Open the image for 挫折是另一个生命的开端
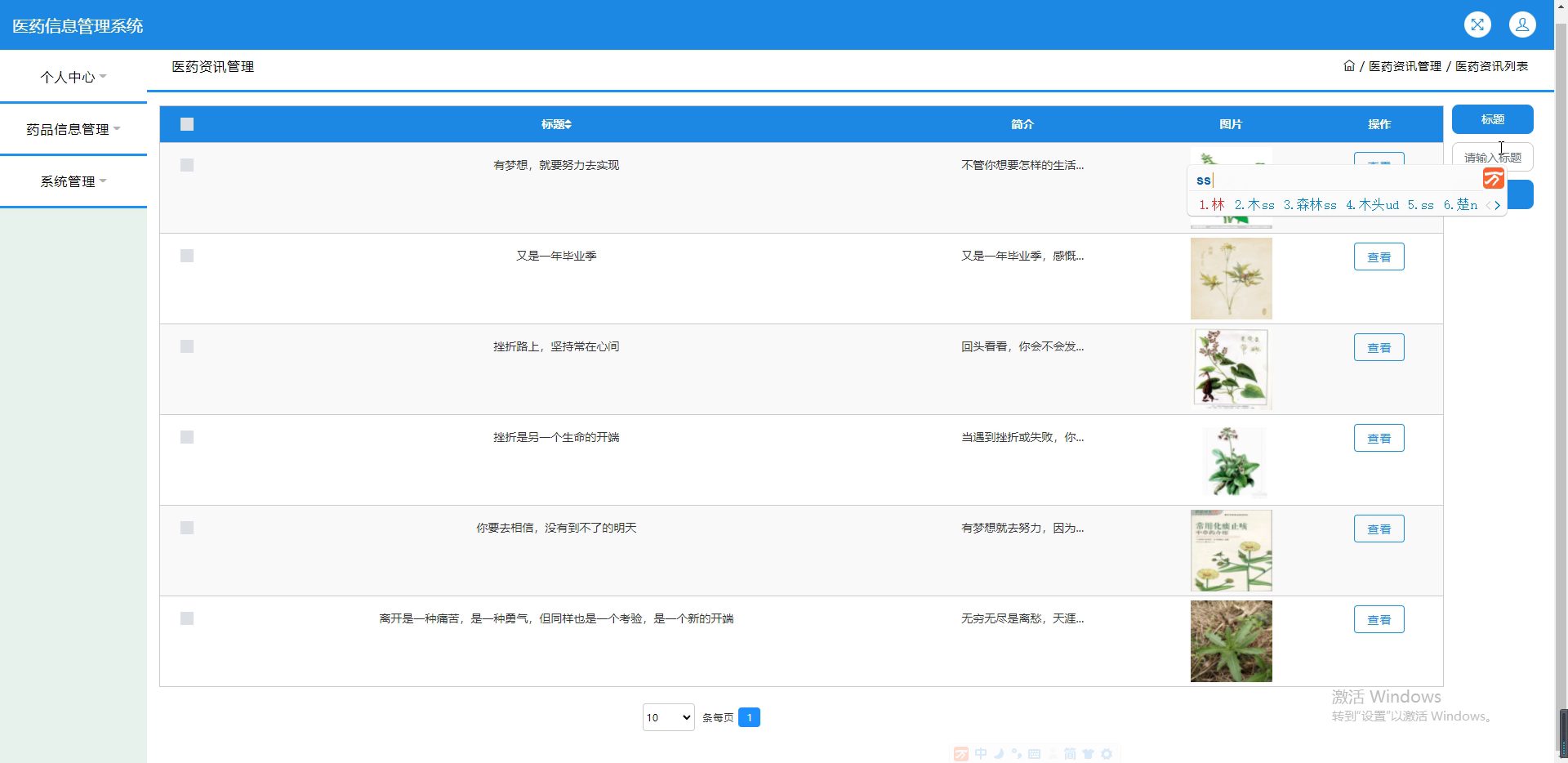 (1231, 460)
